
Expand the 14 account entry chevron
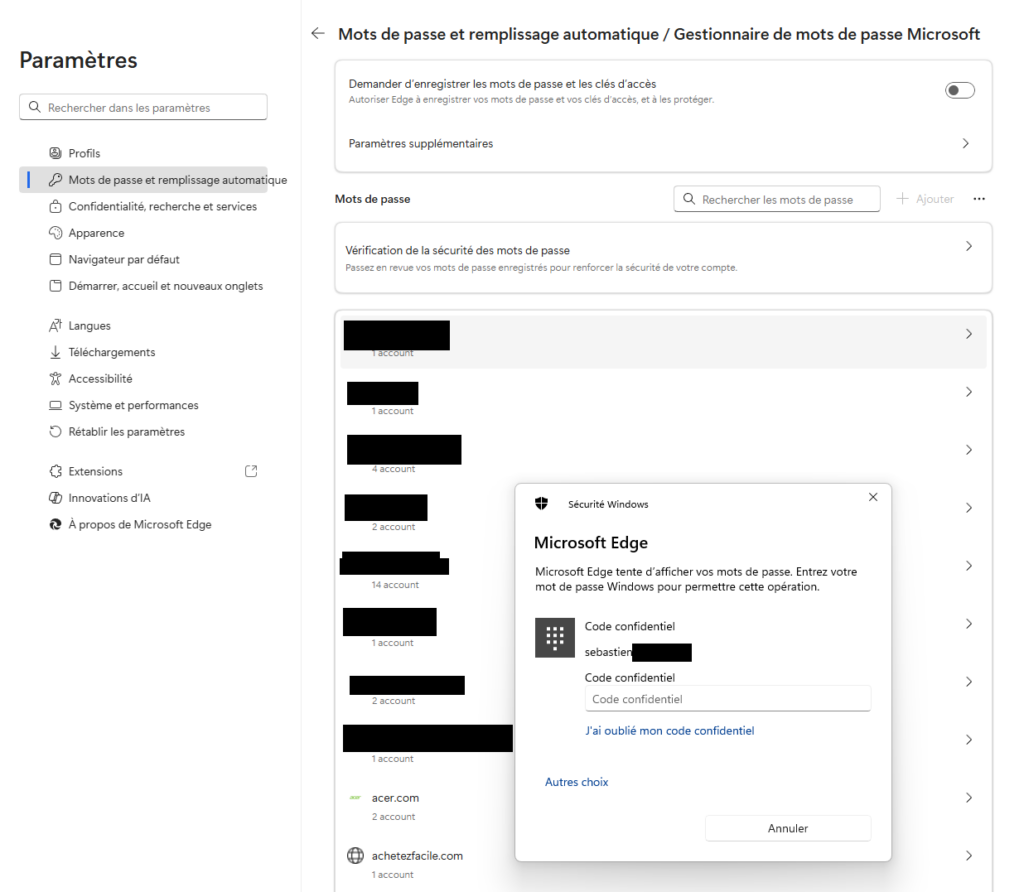point(968,566)
